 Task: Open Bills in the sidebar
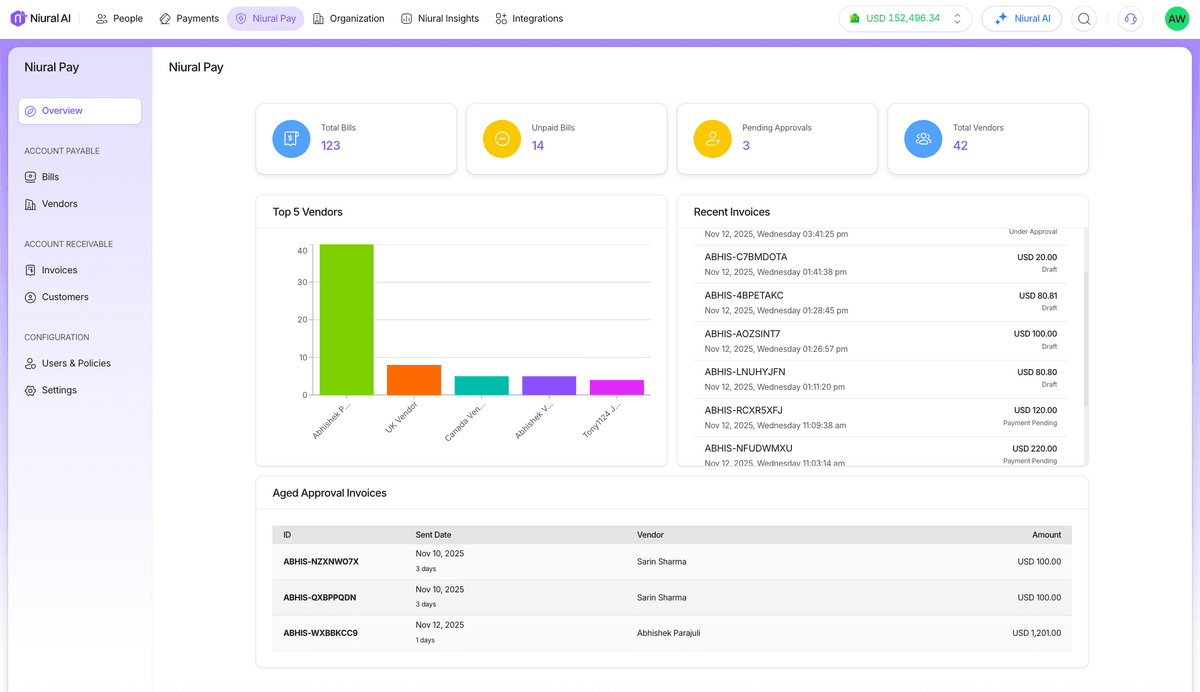coord(50,177)
